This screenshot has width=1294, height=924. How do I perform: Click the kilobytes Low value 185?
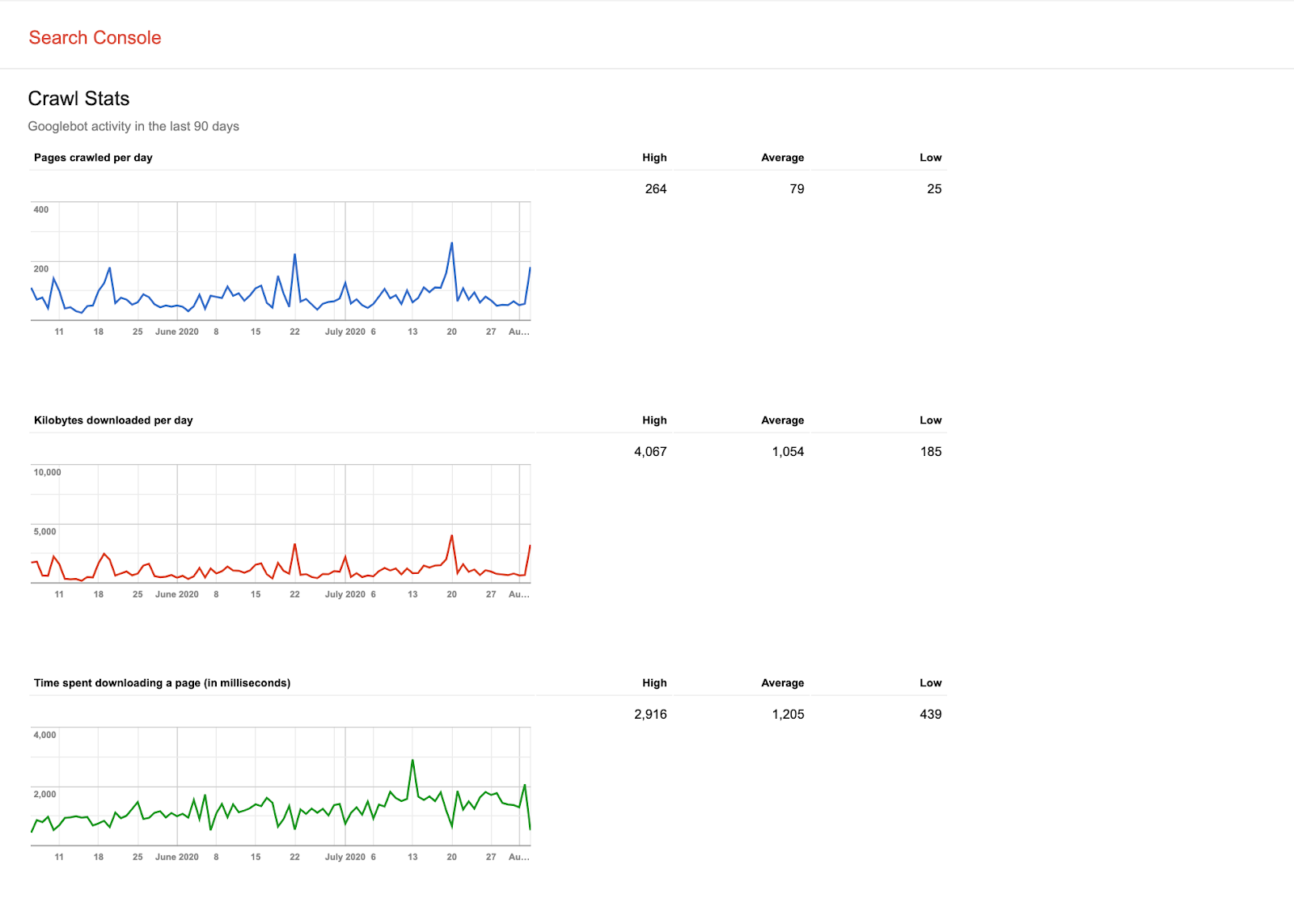[x=931, y=452]
